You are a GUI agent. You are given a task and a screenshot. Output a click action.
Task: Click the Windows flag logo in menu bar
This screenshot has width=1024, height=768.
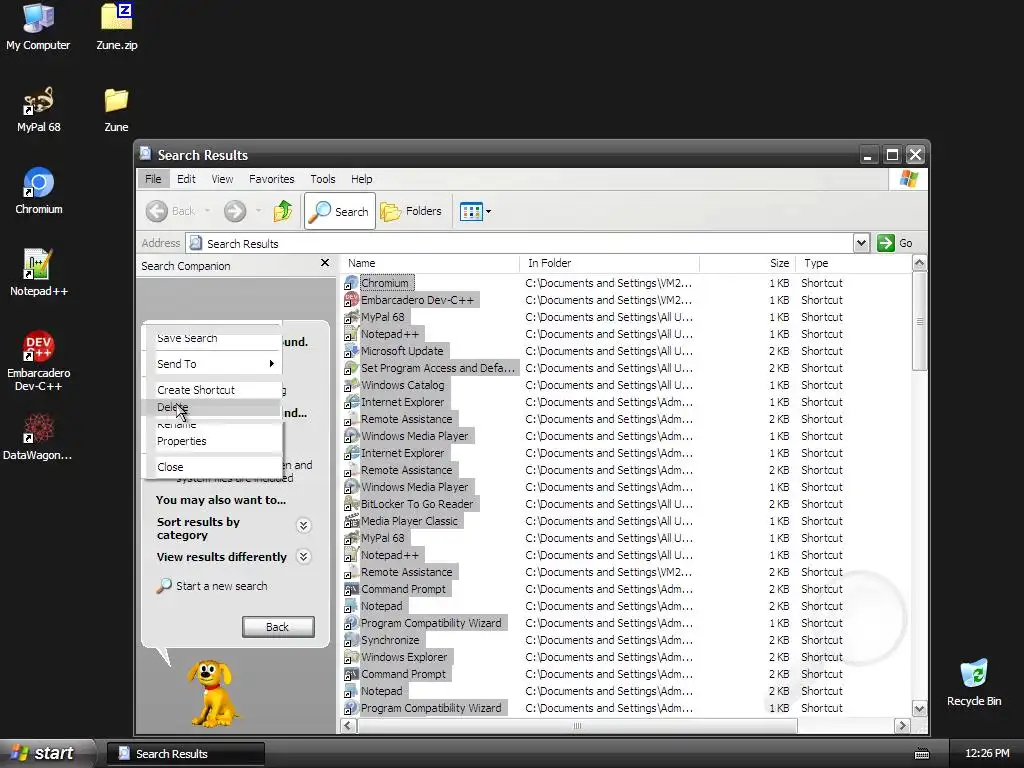click(908, 179)
